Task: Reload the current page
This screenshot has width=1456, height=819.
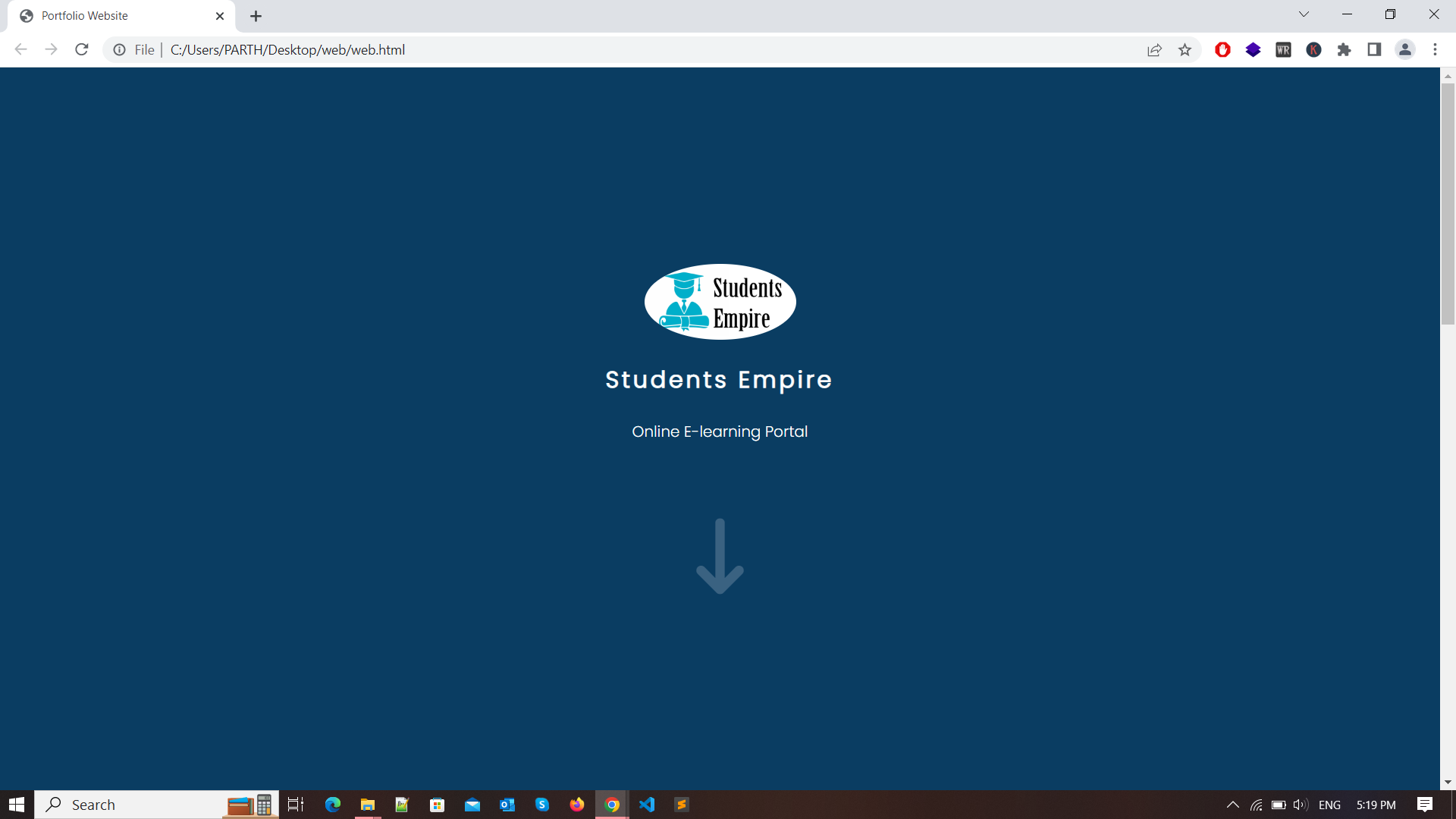Action: point(82,50)
